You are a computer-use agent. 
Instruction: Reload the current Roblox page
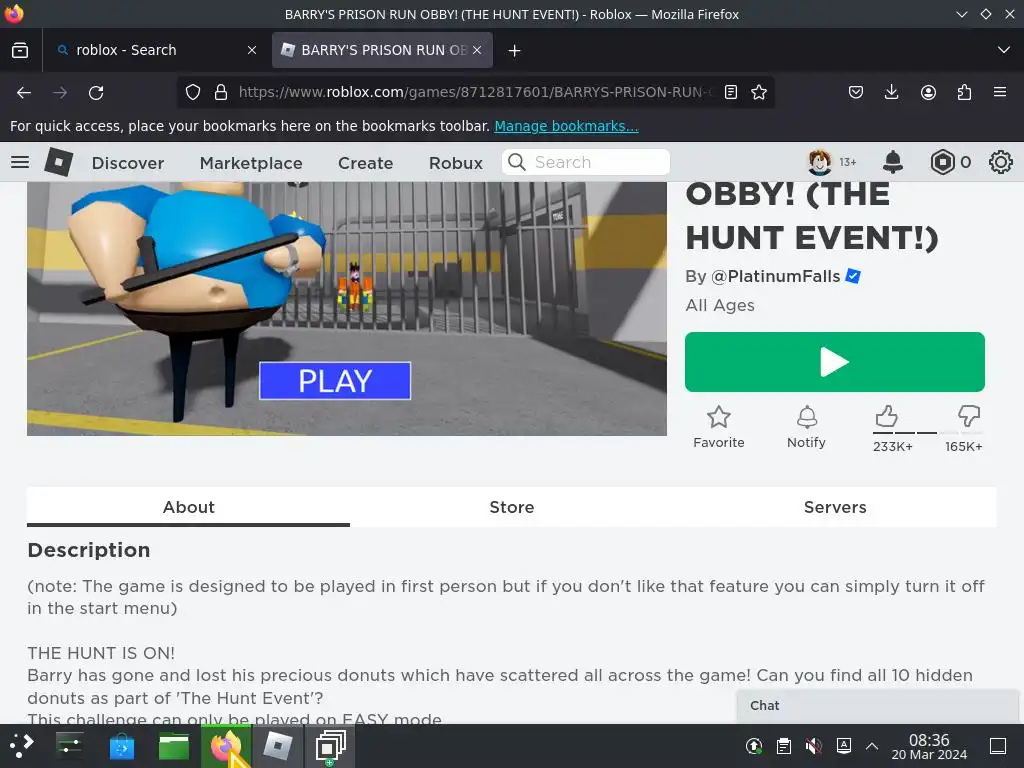[x=96, y=93]
